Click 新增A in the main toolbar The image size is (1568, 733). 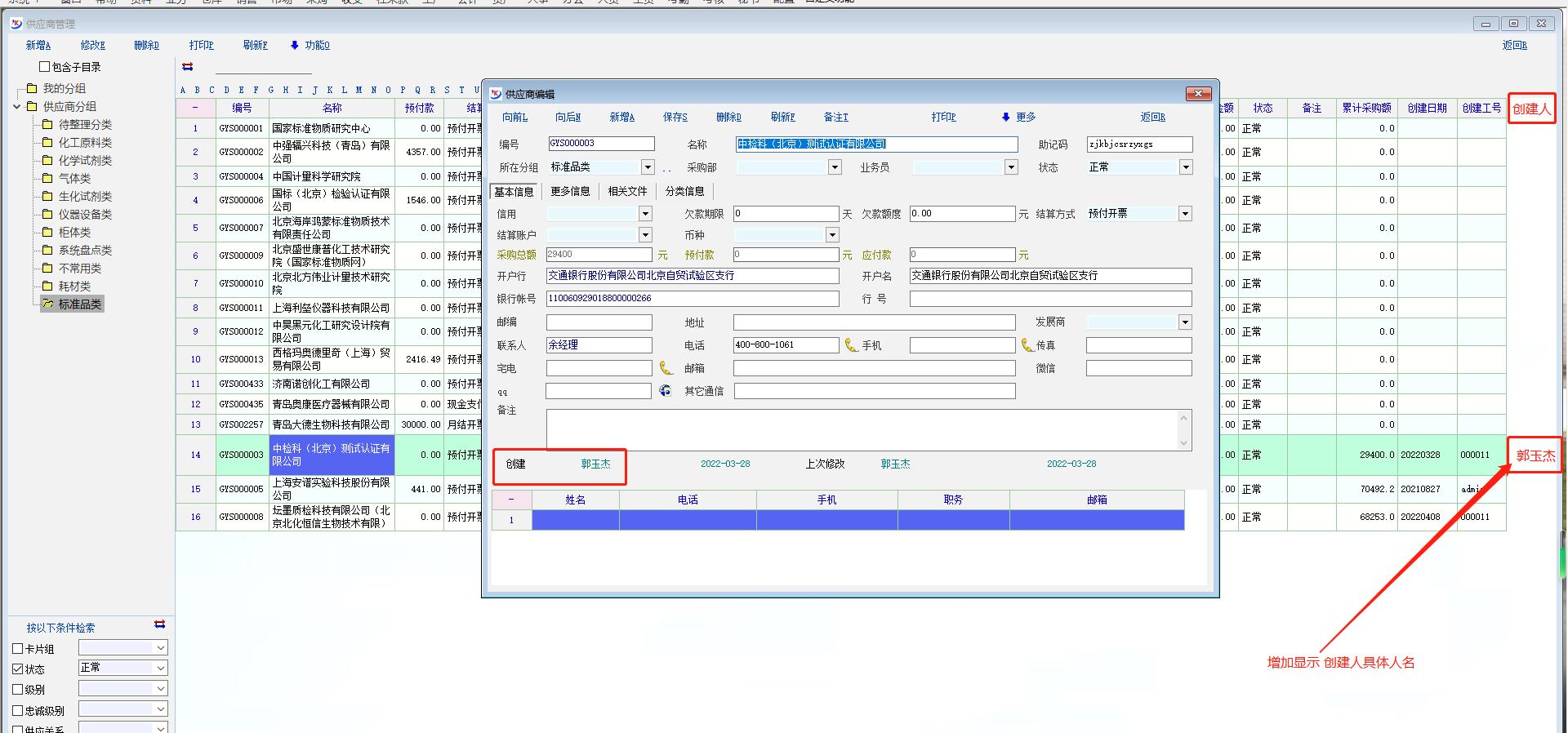[x=38, y=46]
